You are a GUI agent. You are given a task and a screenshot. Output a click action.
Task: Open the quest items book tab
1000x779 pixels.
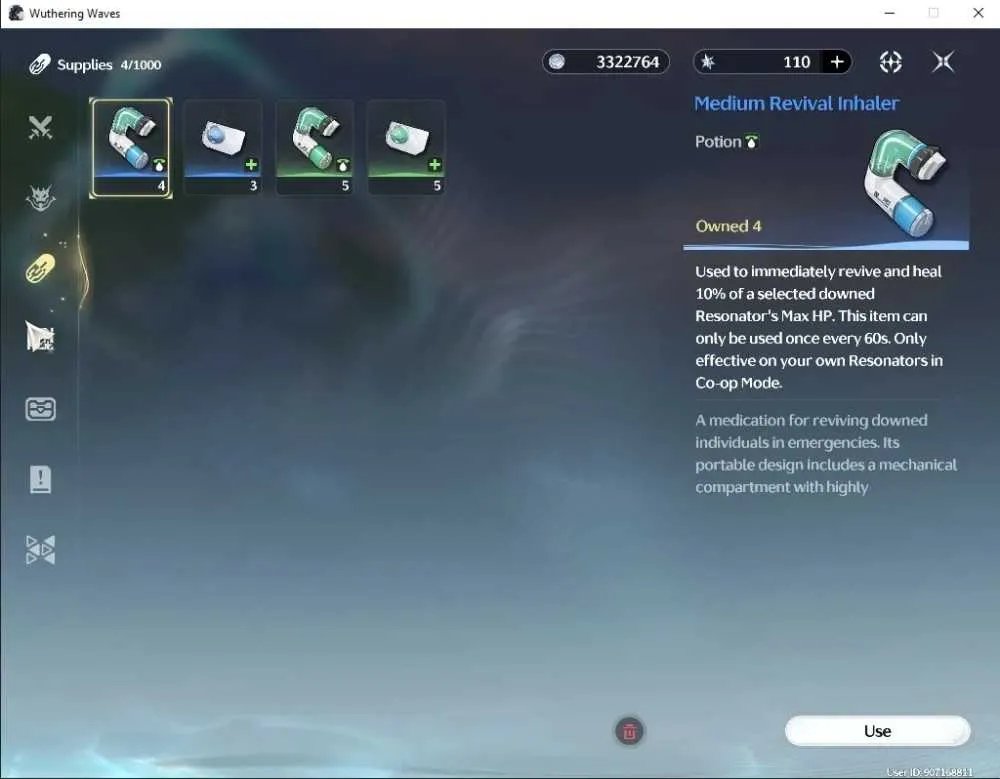pos(40,479)
